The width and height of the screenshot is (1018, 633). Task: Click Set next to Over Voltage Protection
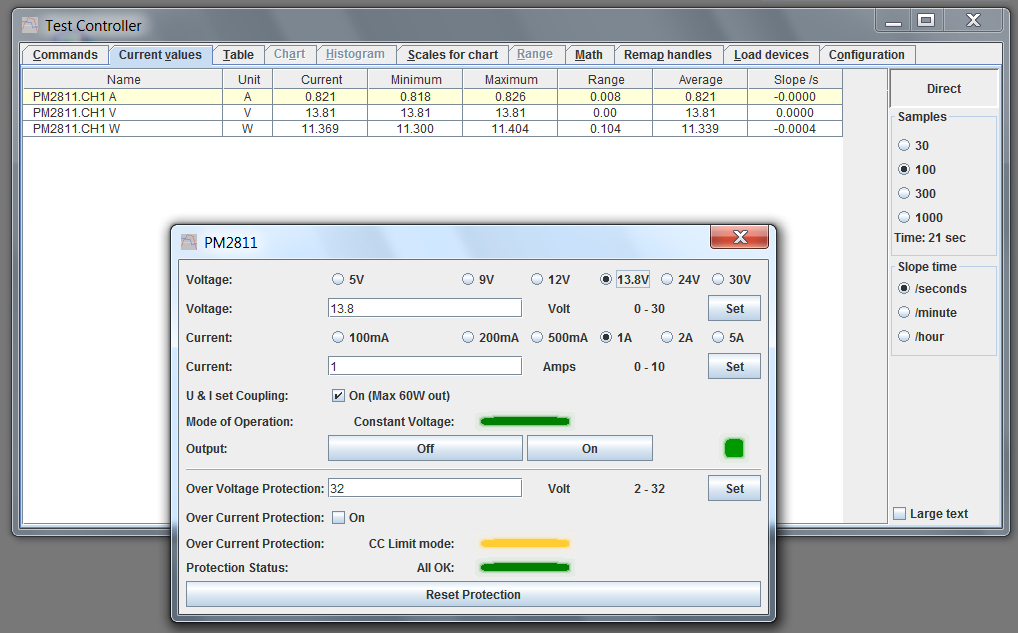(734, 489)
